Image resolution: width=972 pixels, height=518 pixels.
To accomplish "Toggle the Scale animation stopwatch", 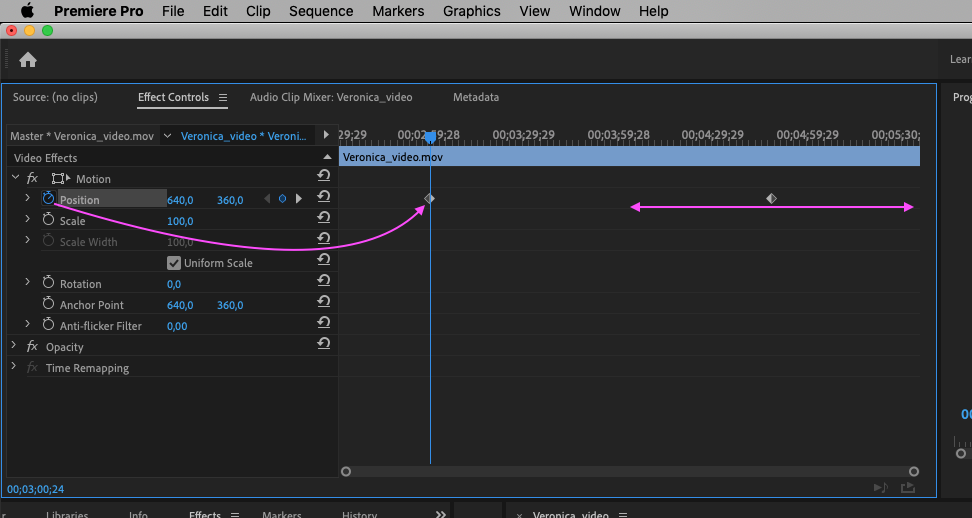I will click(48, 220).
